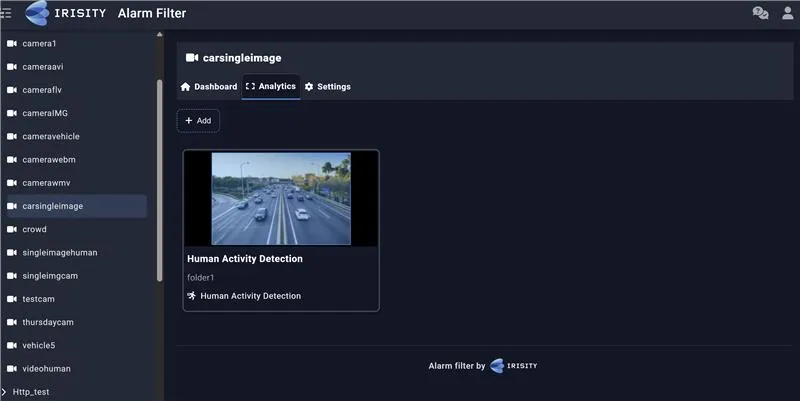800x401 pixels.
Task: Click the Human Activity Detection card title
Action: (x=245, y=259)
